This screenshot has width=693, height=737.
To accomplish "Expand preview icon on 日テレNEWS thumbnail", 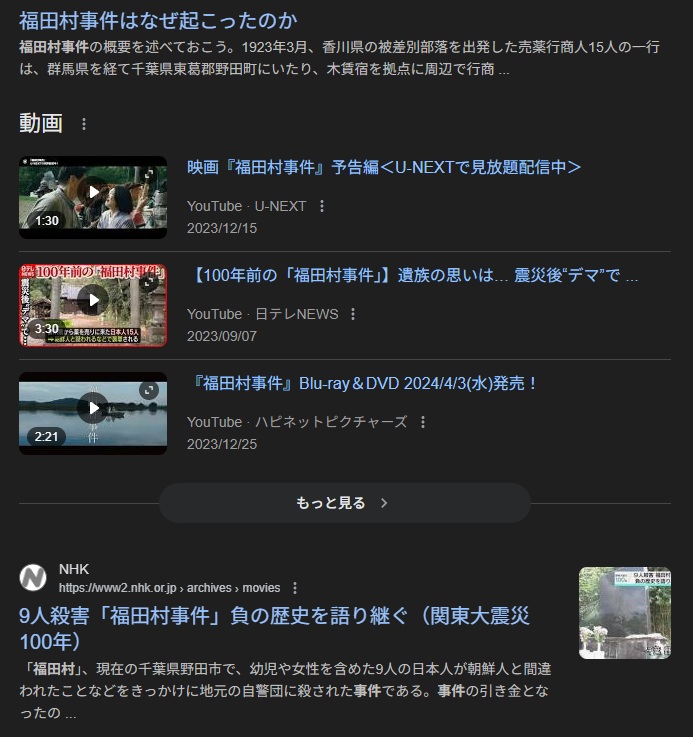I will [149, 283].
